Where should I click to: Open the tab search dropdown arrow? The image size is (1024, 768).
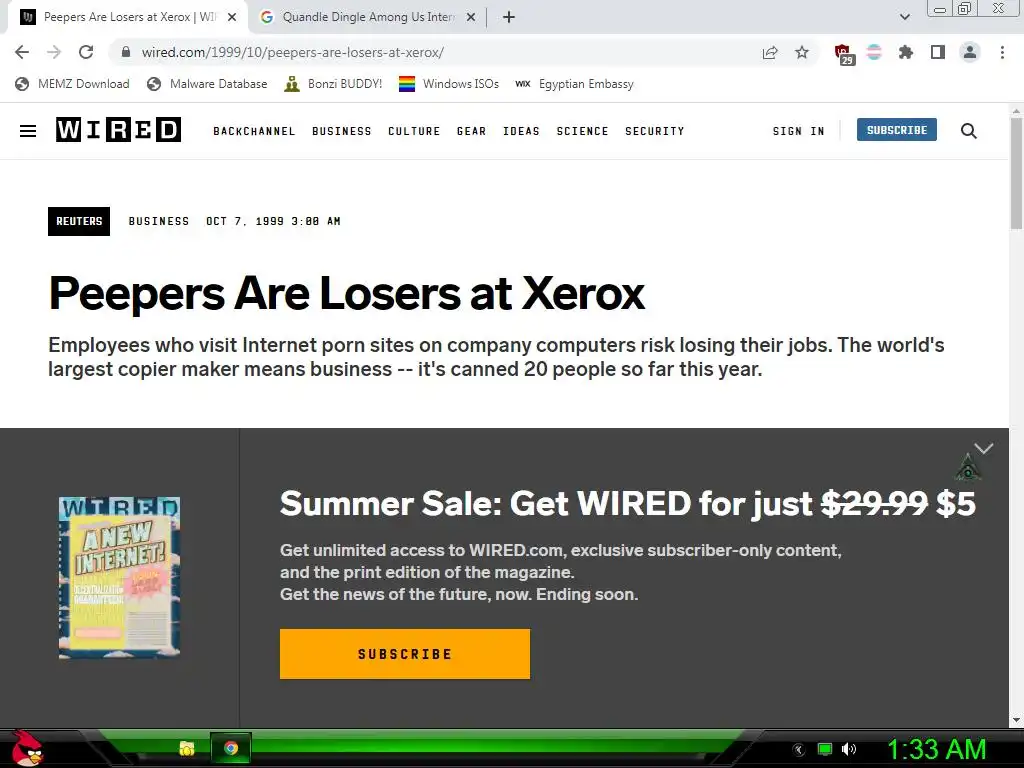pos(904,17)
